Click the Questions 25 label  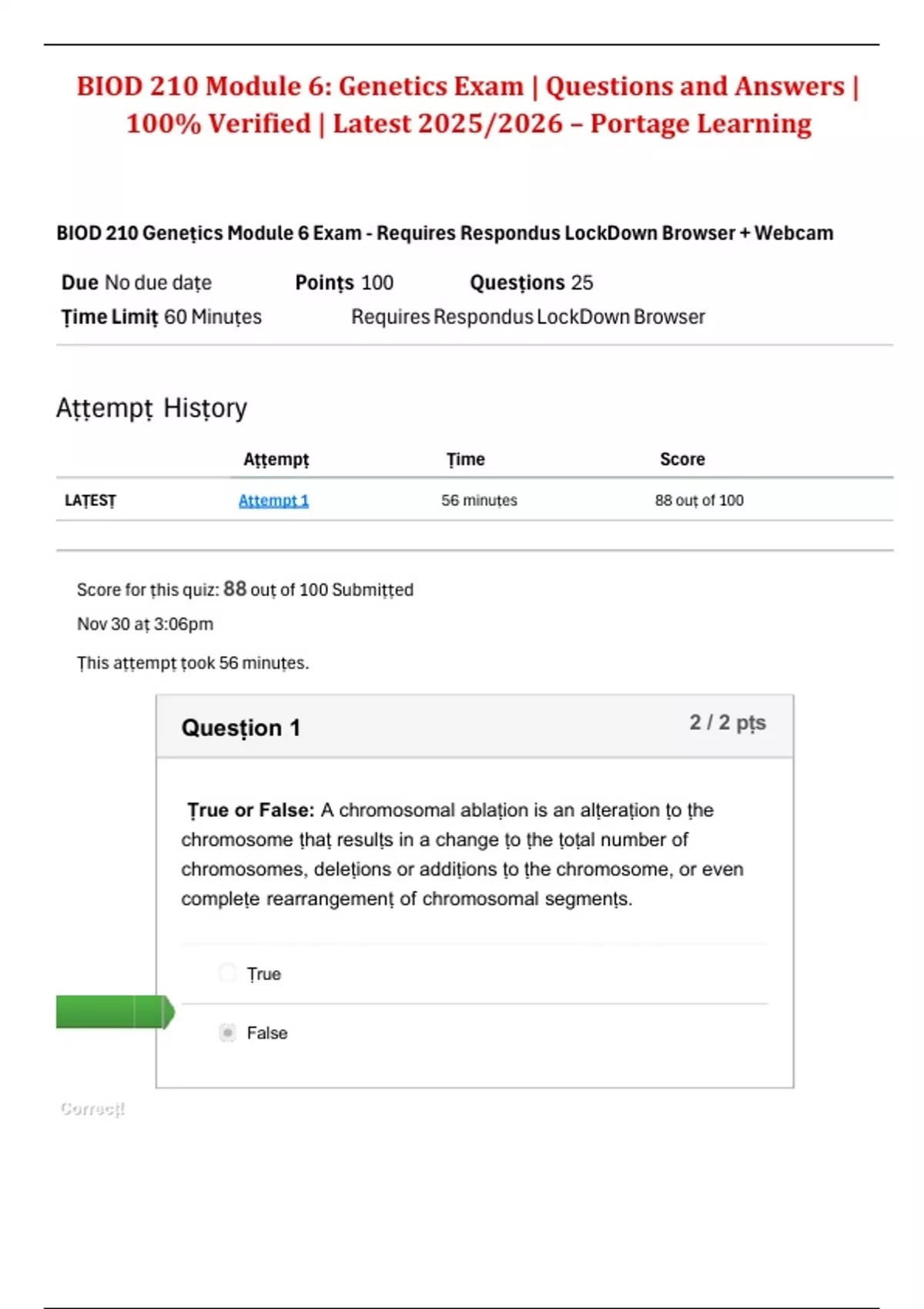tap(531, 283)
